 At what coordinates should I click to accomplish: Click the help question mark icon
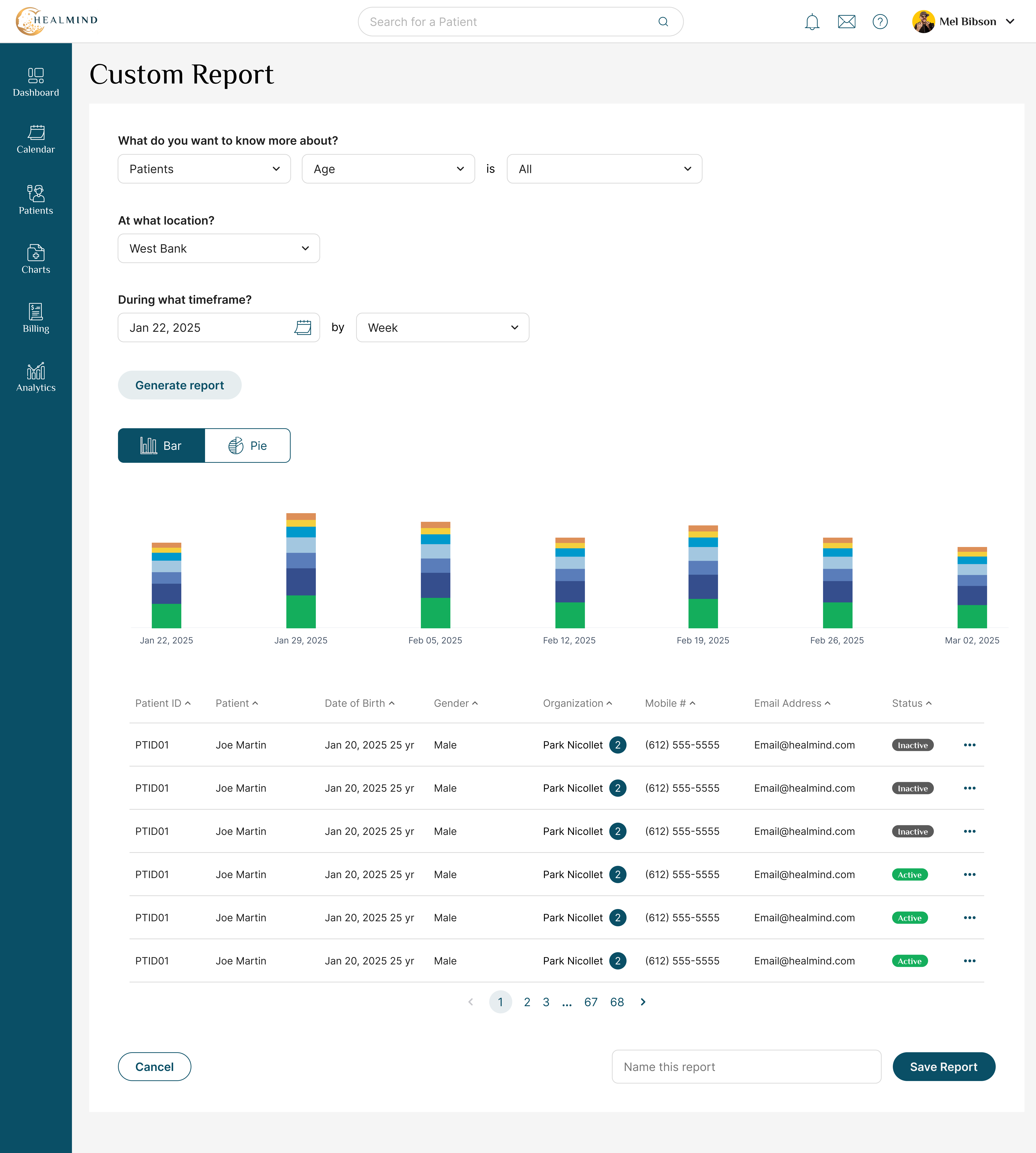click(880, 22)
